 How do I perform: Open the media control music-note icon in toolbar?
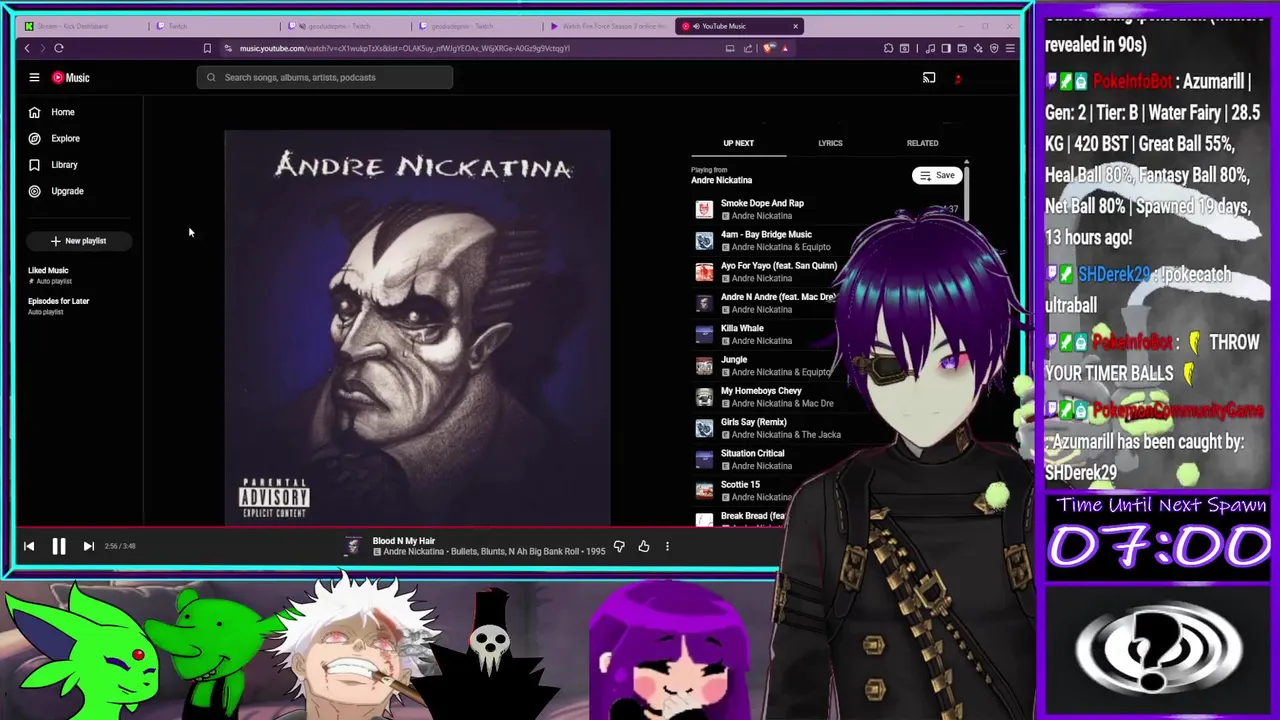pos(930,48)
